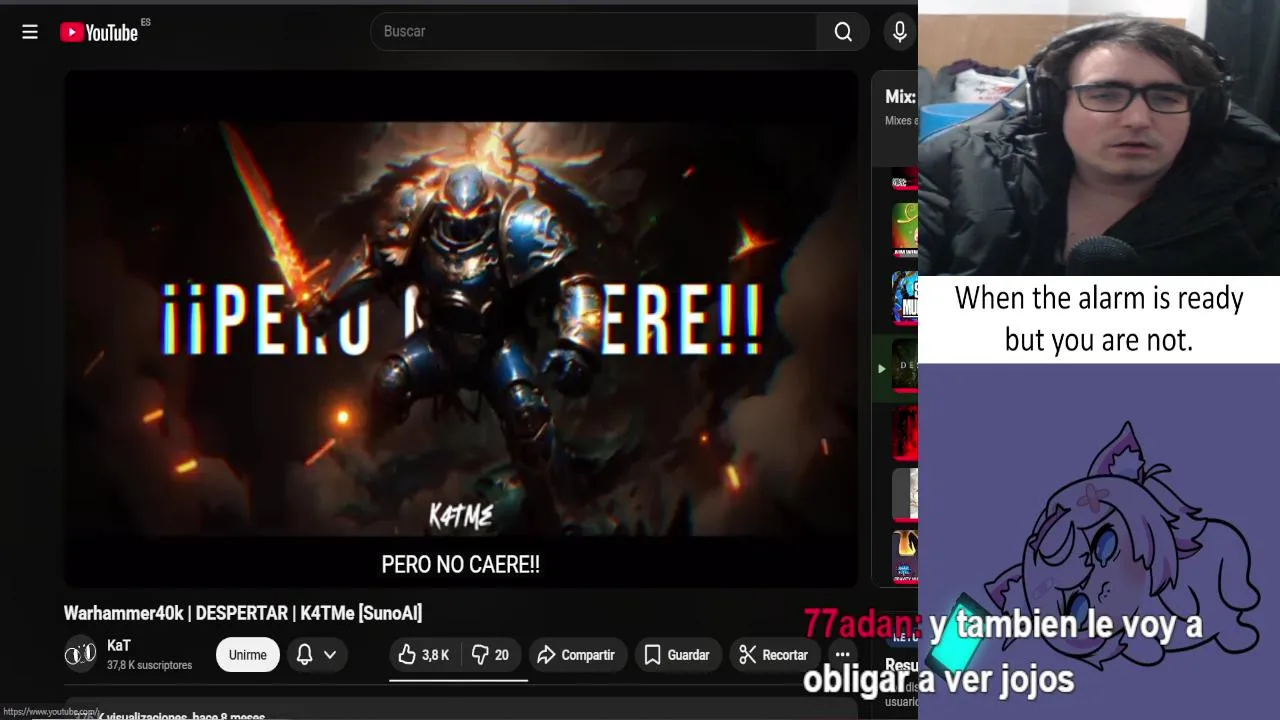1280x720 pixels.
Task: Dislike the video with thumbs down 20
Action: (490, 655)
